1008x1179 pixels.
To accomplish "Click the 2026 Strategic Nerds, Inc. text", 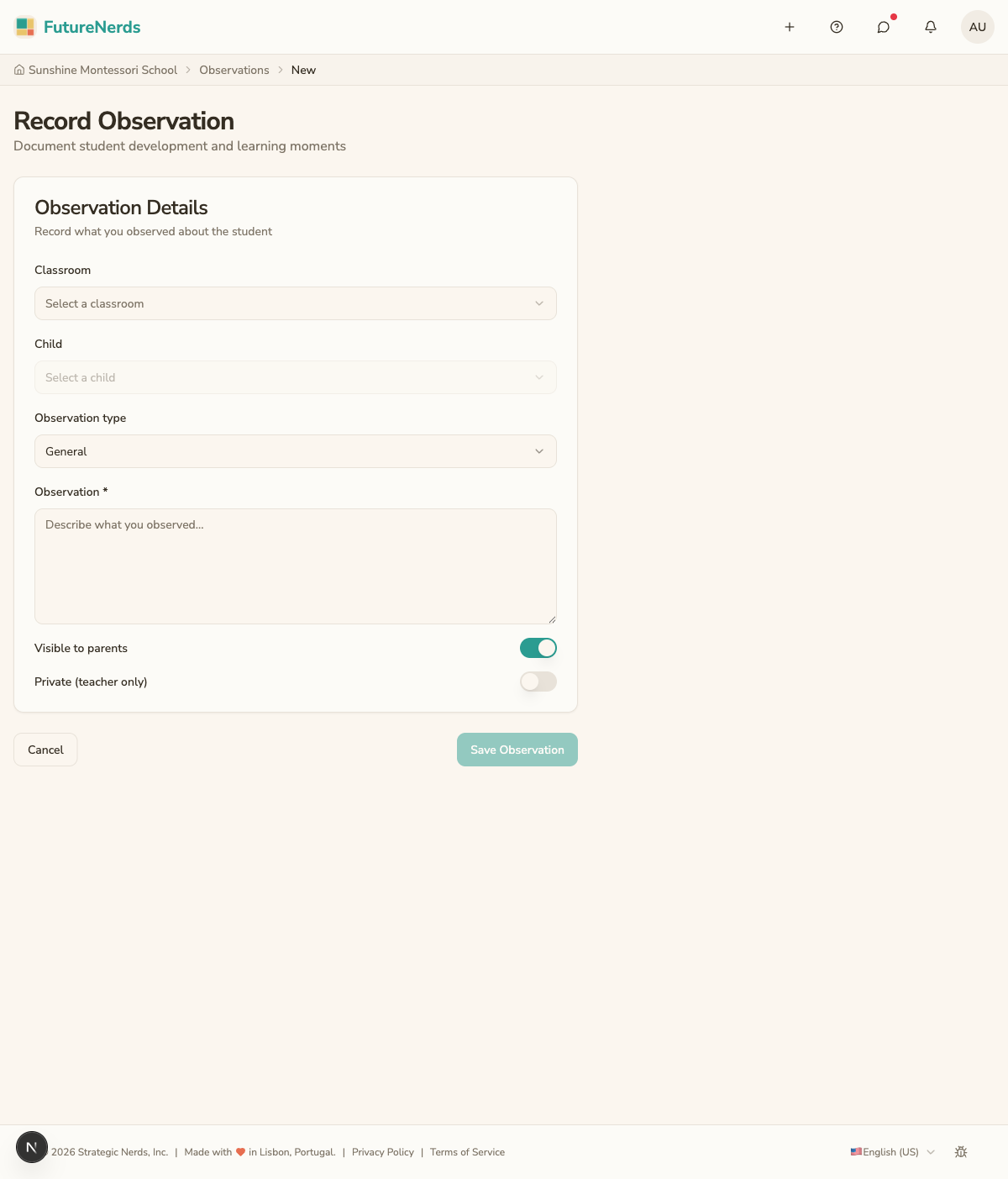I will pyautogui.click(x=109, y=1152).
